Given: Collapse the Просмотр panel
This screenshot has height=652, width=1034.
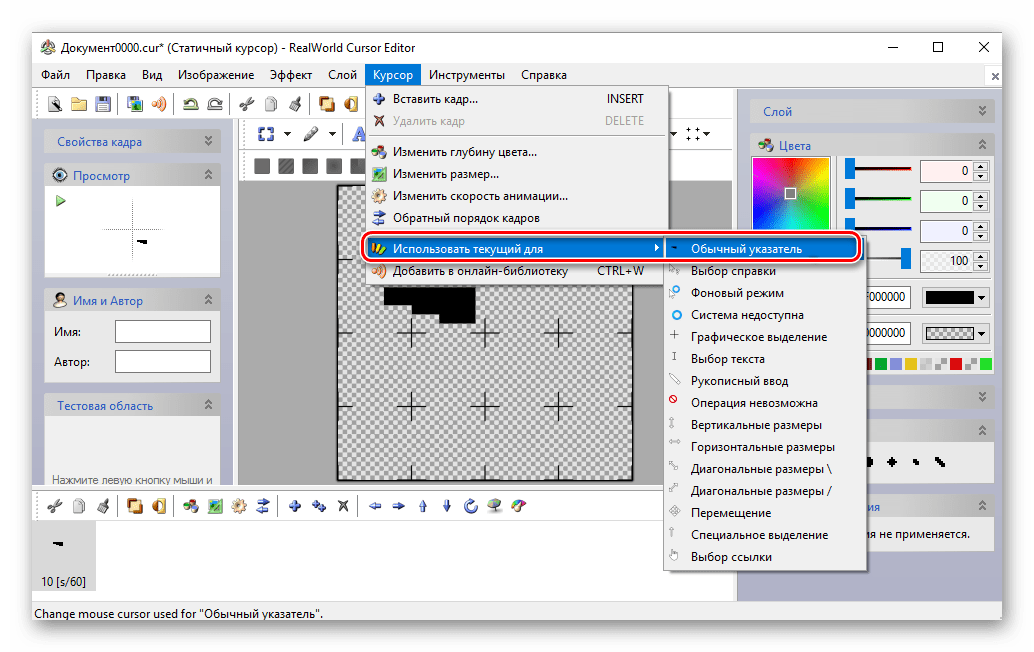Looking at the screenshot, I should [209, 175].
